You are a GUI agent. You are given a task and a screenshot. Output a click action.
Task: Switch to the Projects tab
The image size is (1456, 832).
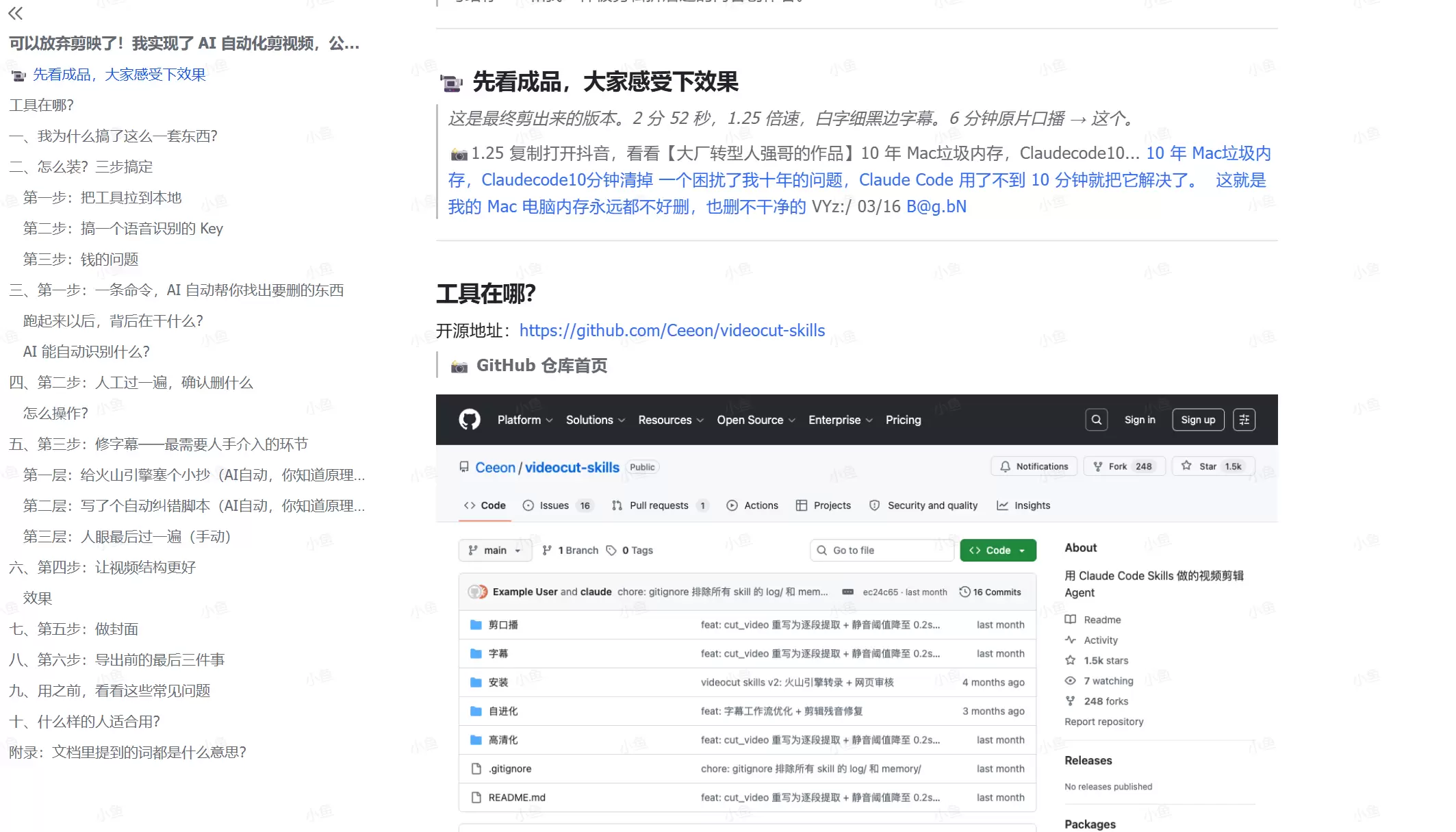click(823, 505)
